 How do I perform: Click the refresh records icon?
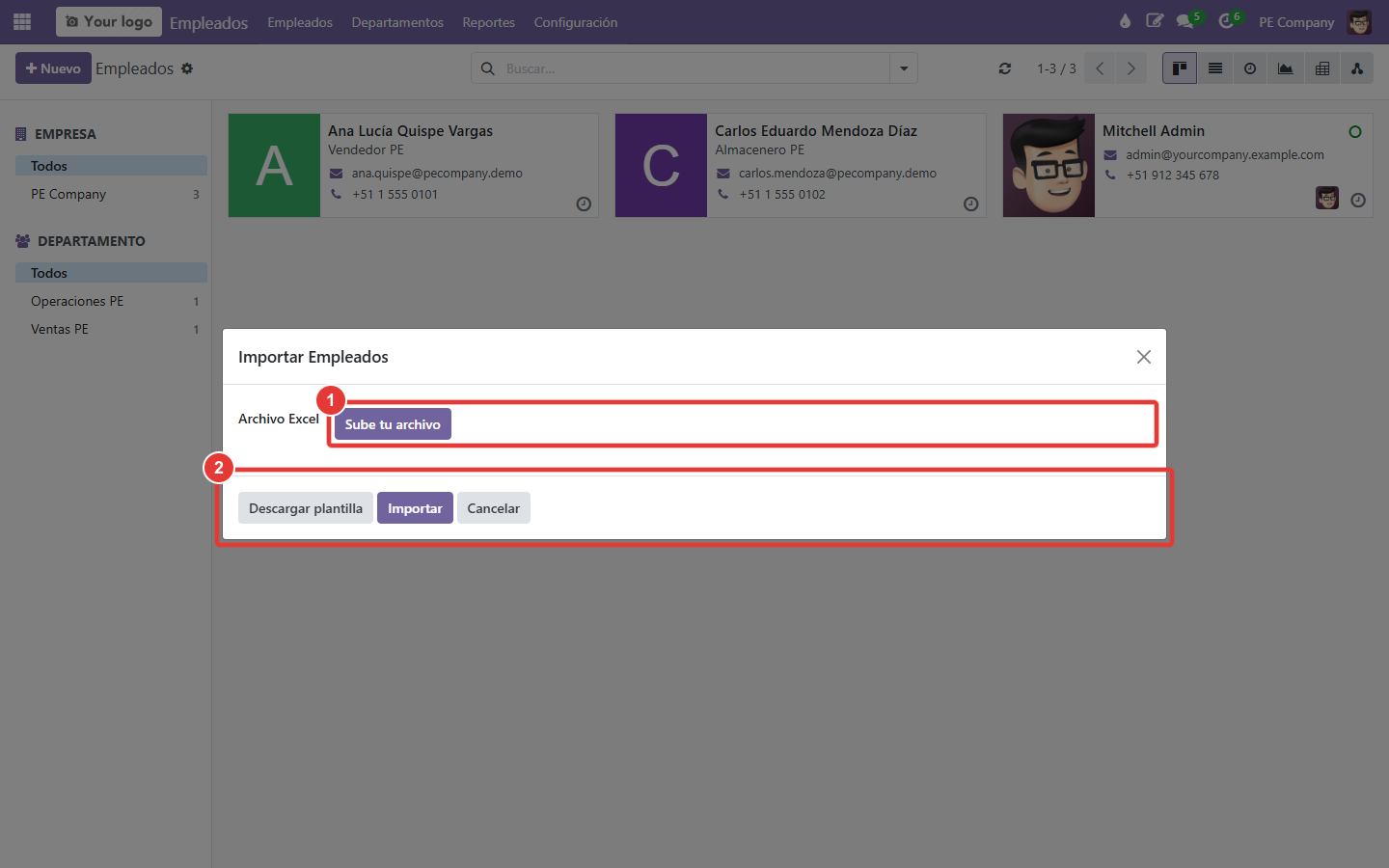(x=1005, y=68)
